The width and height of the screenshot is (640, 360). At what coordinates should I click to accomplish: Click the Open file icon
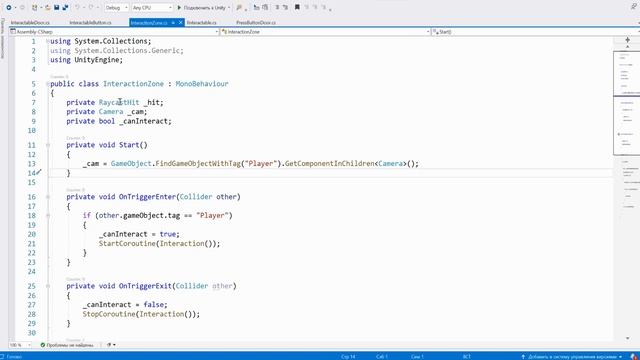tap(48, 7)
